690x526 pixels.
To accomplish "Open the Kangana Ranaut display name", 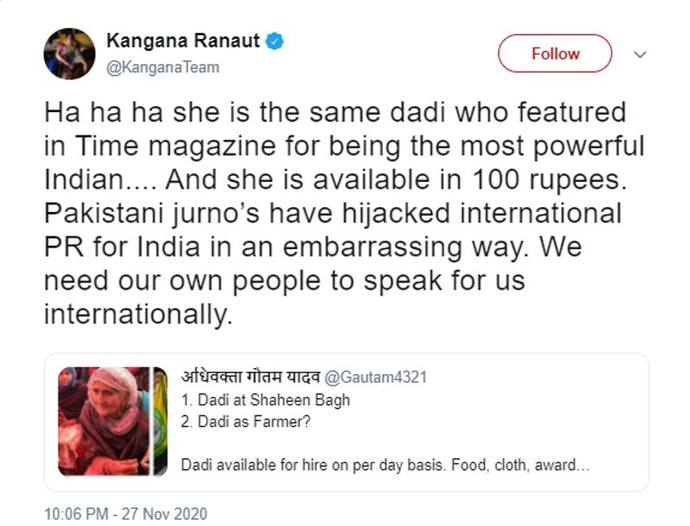I will click(183, 41).
